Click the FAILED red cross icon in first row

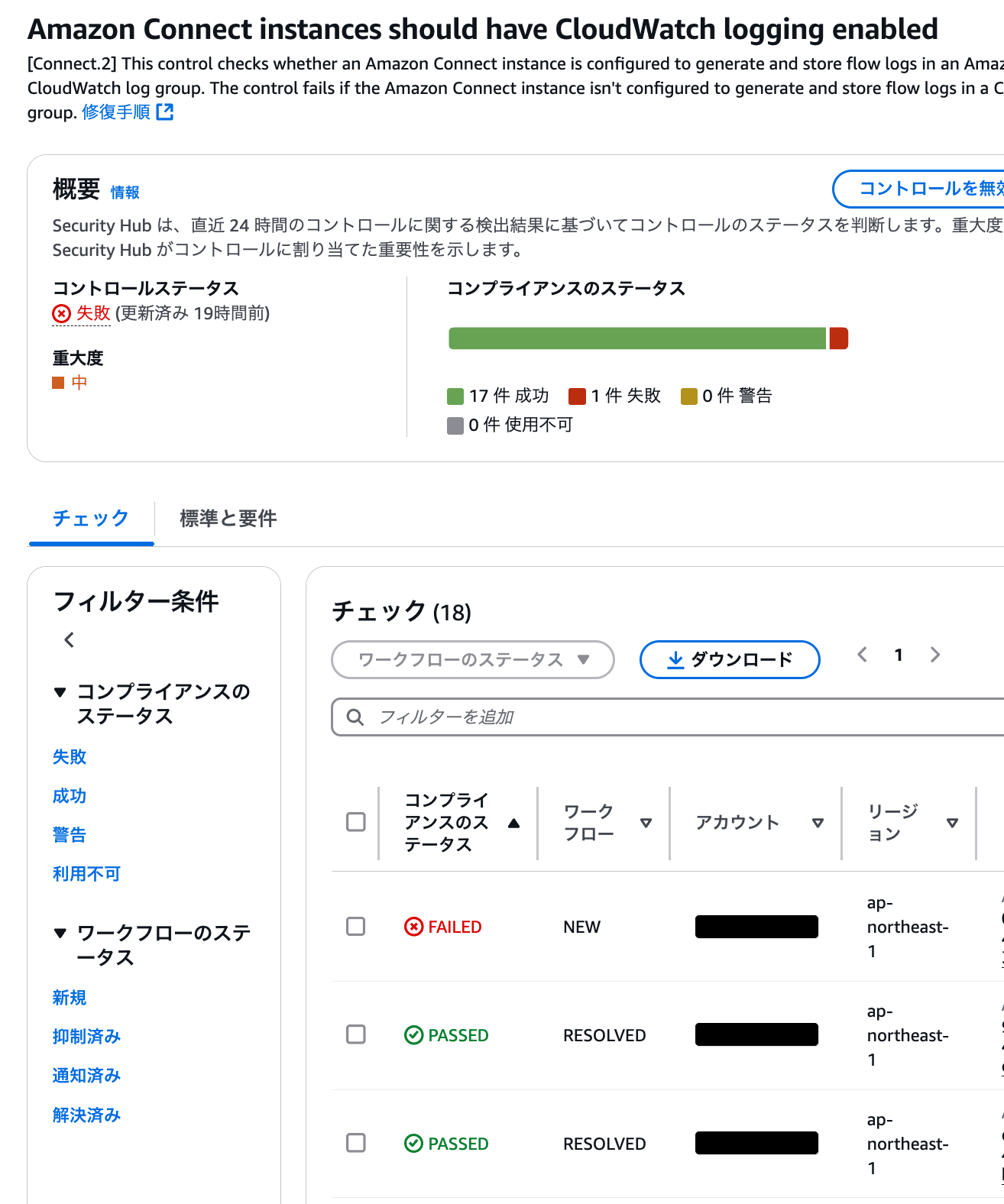tap(413, 927)
